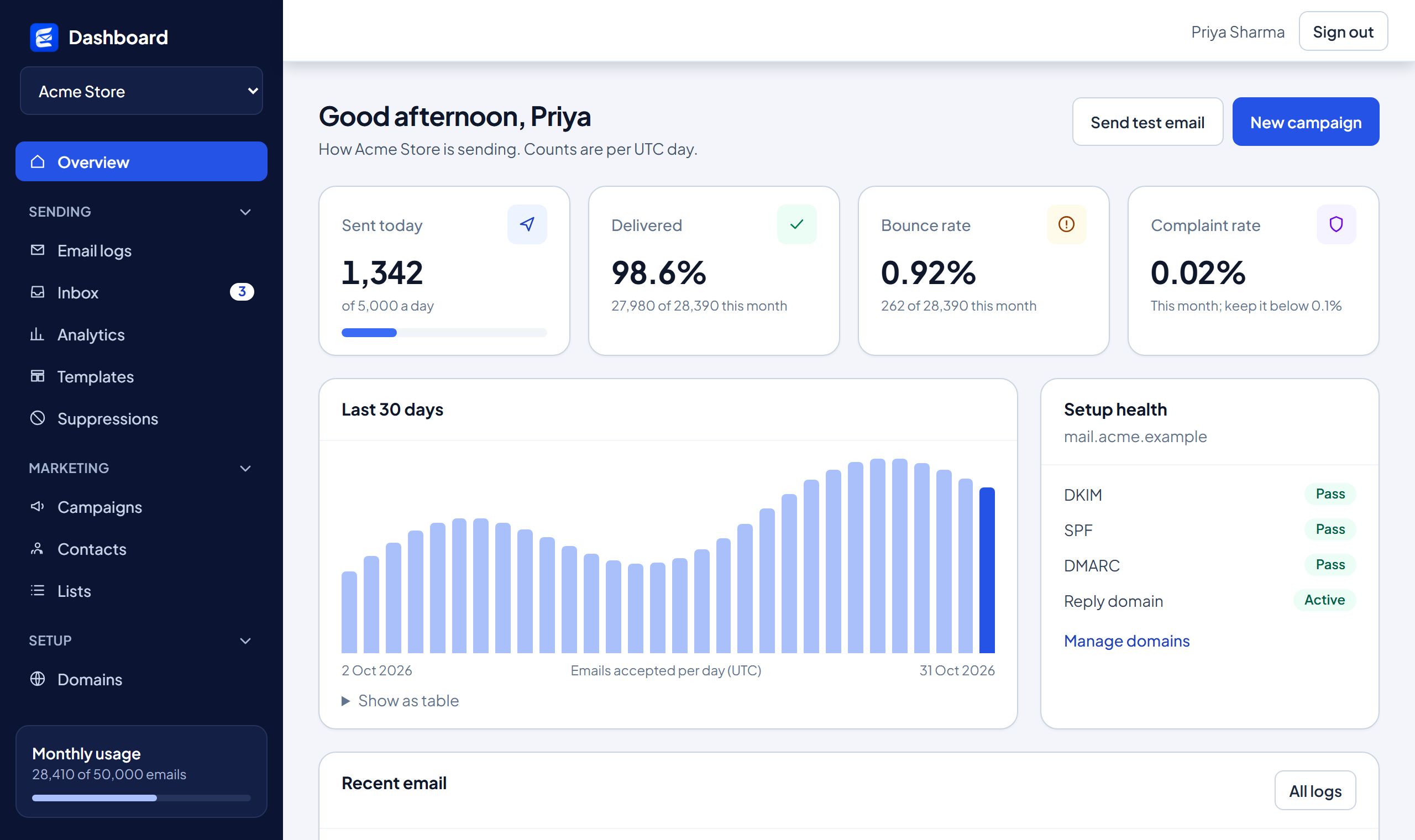Click the mail.acme.example domain text
Viewport: 1415px width, 840px height.
(1135, 437)
